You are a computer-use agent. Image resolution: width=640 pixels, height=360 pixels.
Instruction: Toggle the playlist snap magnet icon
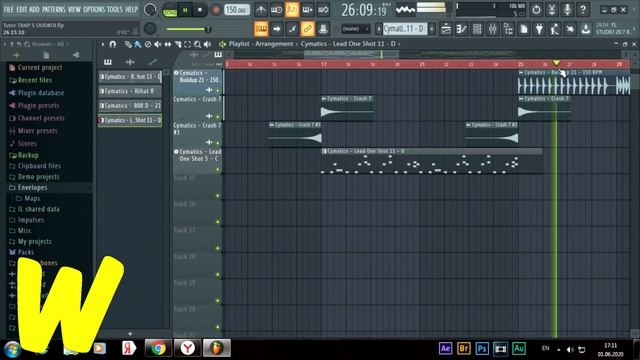click(113, 44)
